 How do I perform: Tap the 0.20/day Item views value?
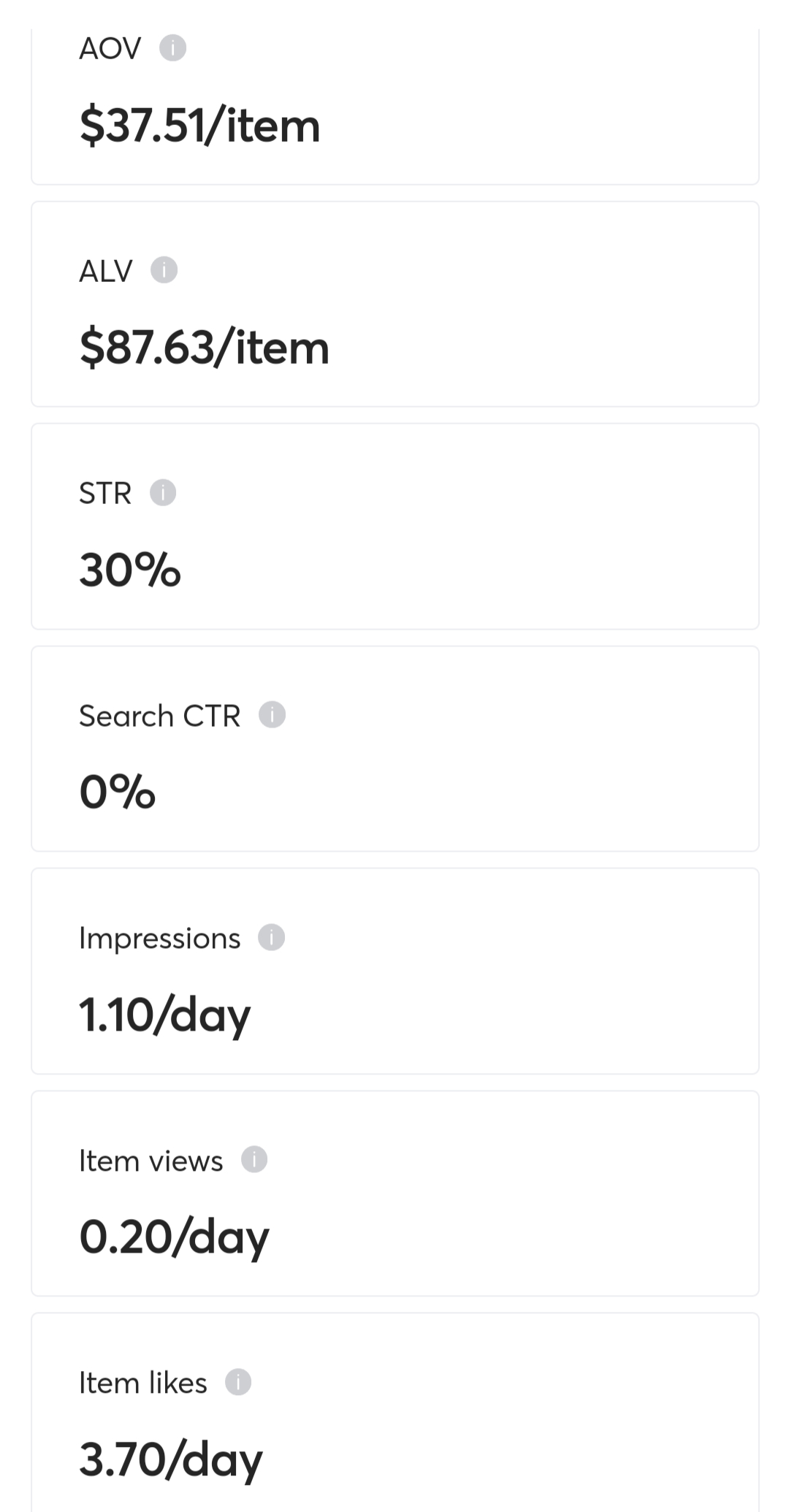point(174,1237)
